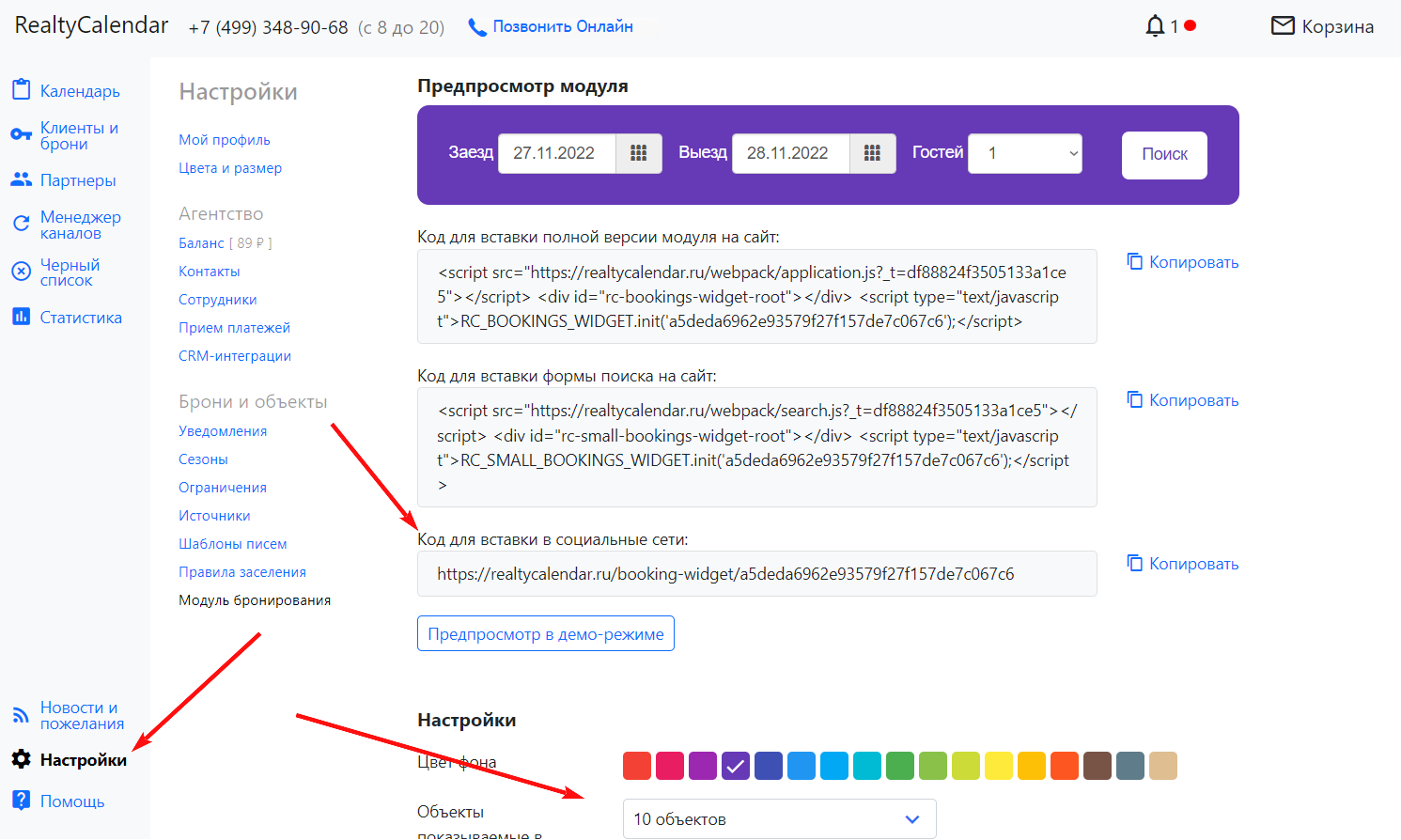1401x840 pixels.
Task: Open Статистика section
Action: (81, 318)
